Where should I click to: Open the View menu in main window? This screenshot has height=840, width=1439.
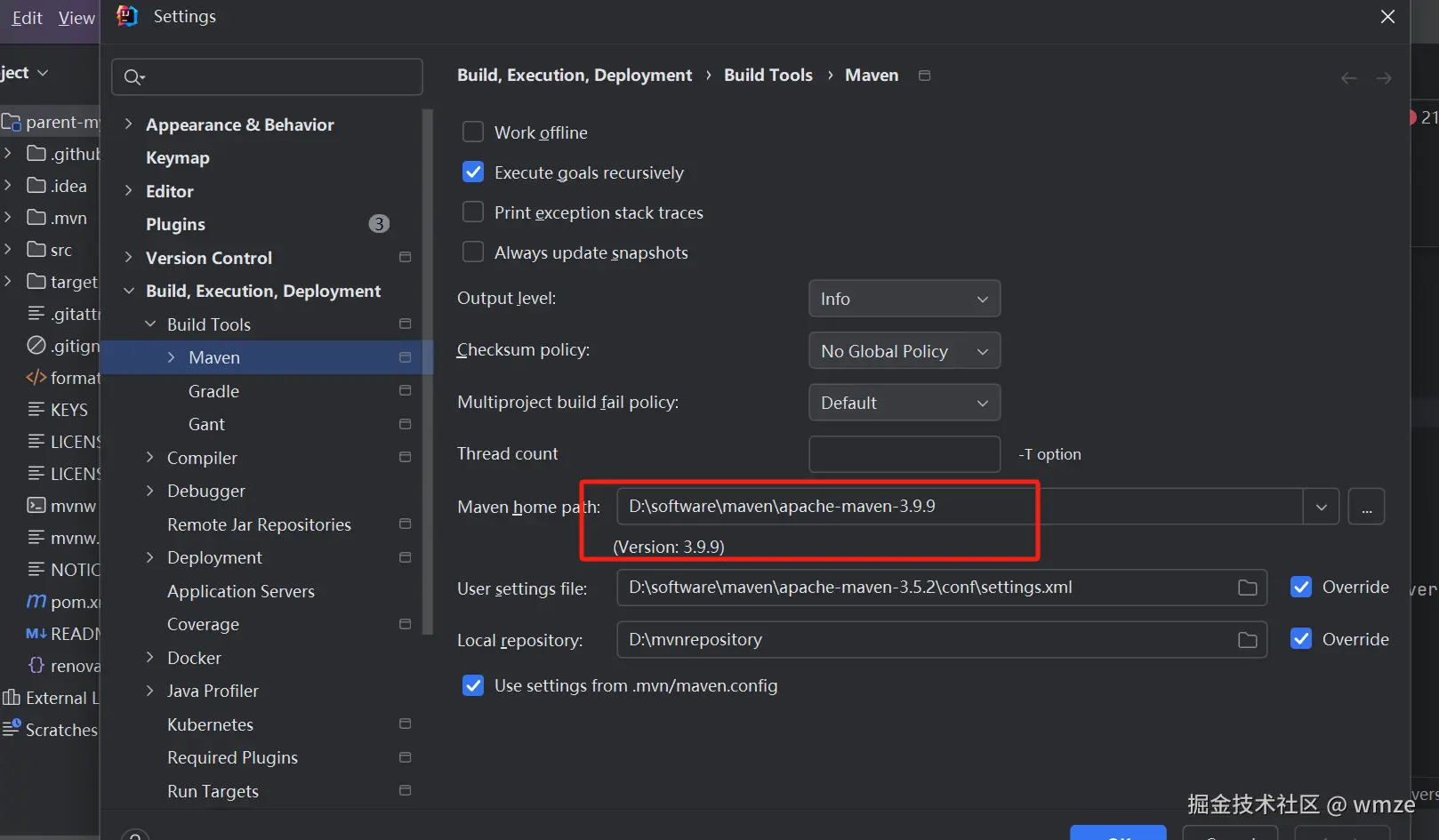coord(76,18)
